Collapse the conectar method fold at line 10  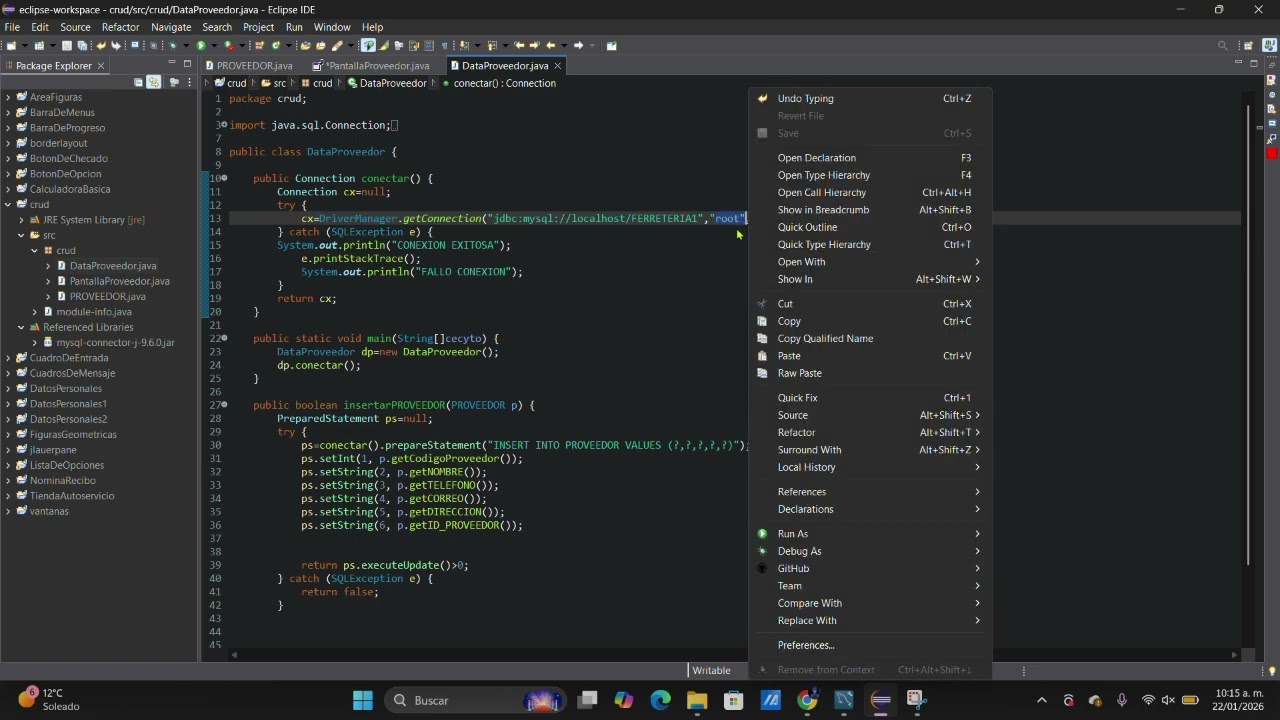tap(224, 178)
